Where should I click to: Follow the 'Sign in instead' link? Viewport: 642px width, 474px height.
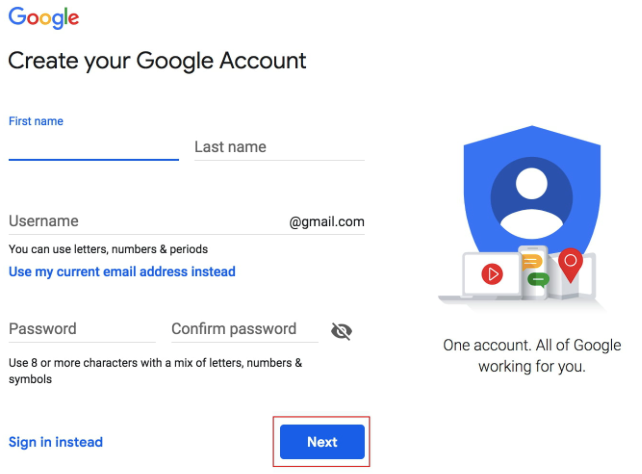point(55,442)
